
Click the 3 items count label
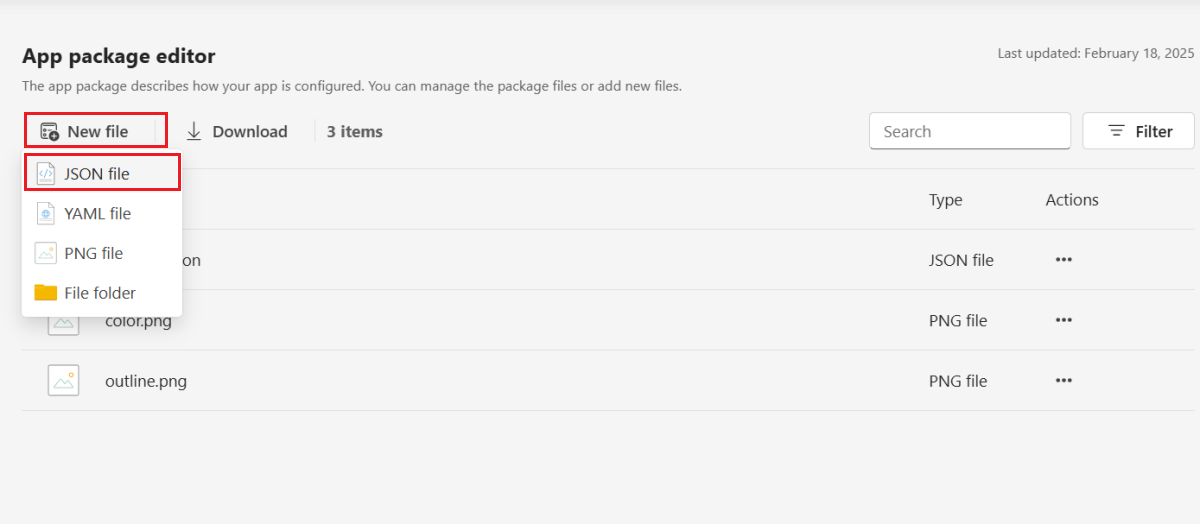(354, 131)
